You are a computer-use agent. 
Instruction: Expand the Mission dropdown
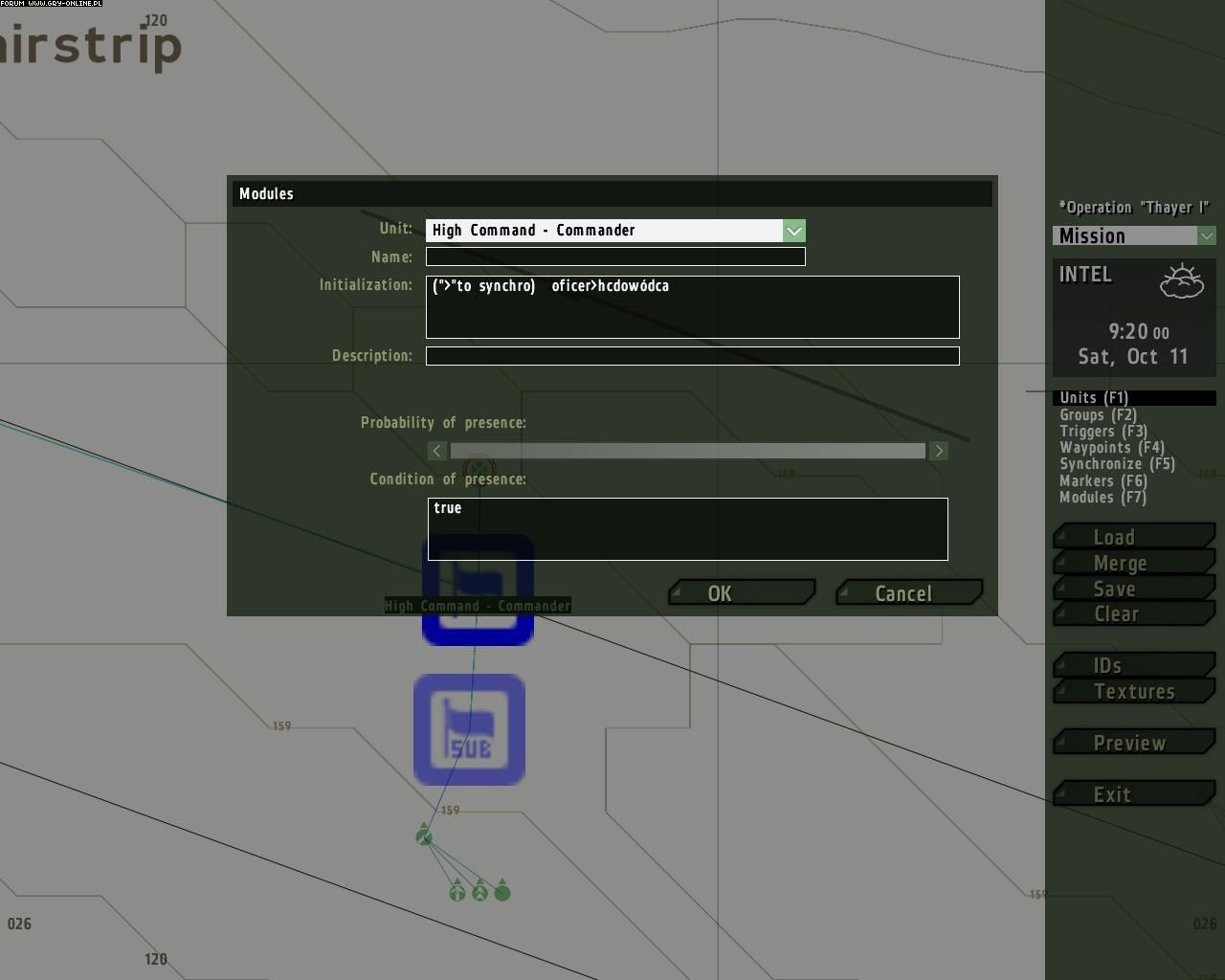pyautogui.click(x=1206, y=235)
